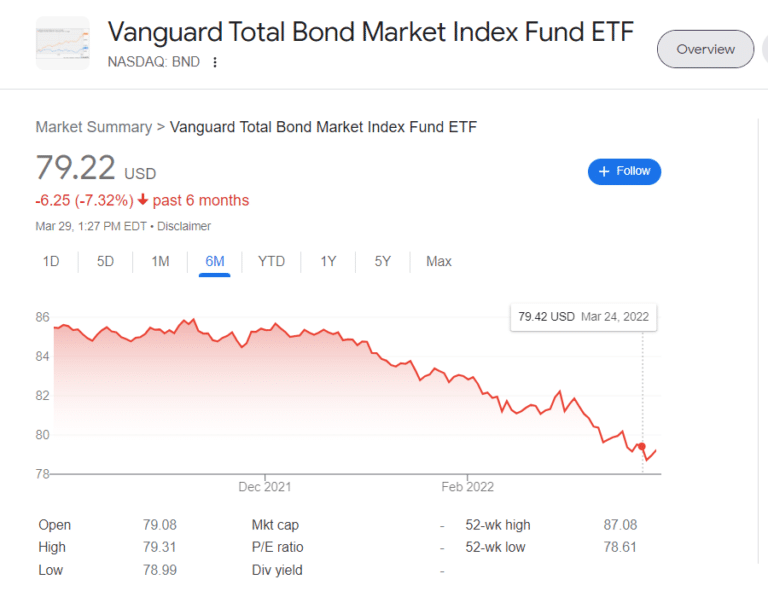Click the red down arrow indicator

[143, 200]
